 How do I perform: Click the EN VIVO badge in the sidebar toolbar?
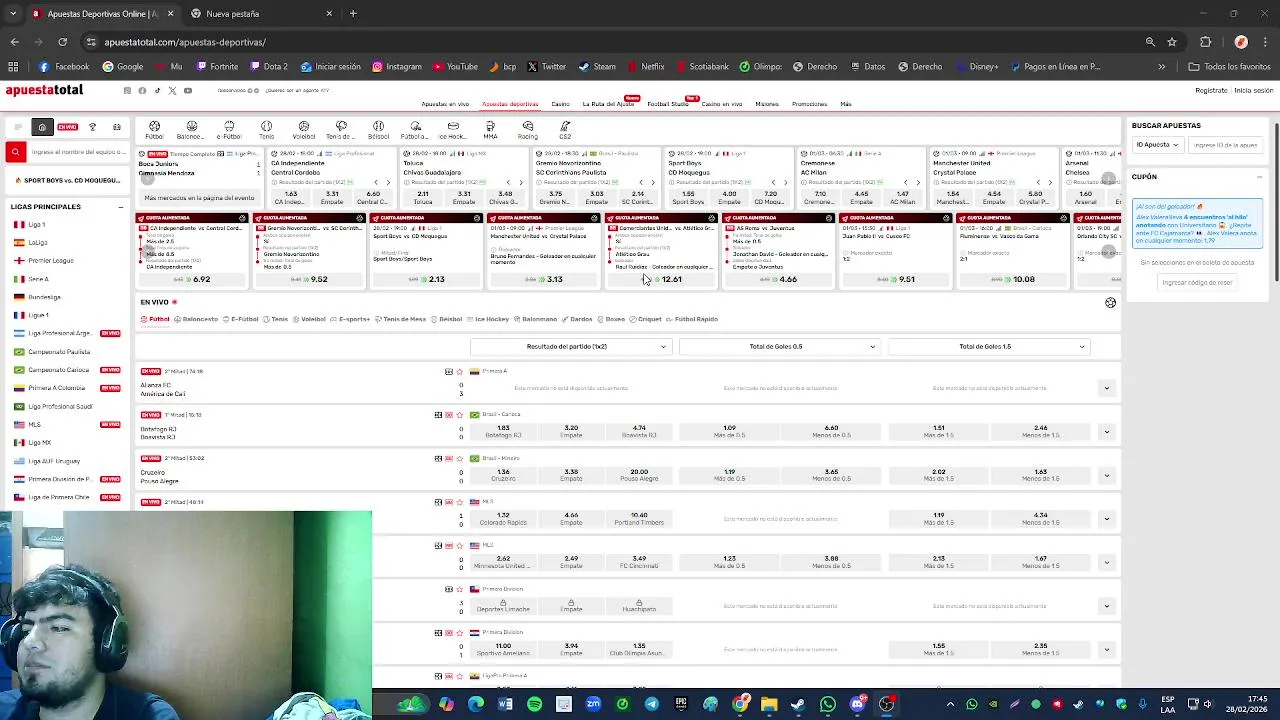pos(67,127)
